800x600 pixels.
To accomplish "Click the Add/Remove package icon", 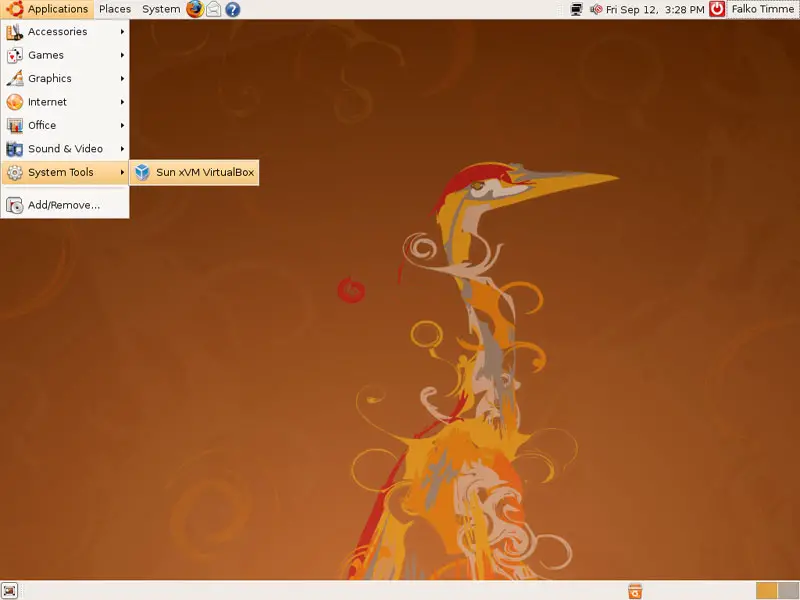I will 14,205.
